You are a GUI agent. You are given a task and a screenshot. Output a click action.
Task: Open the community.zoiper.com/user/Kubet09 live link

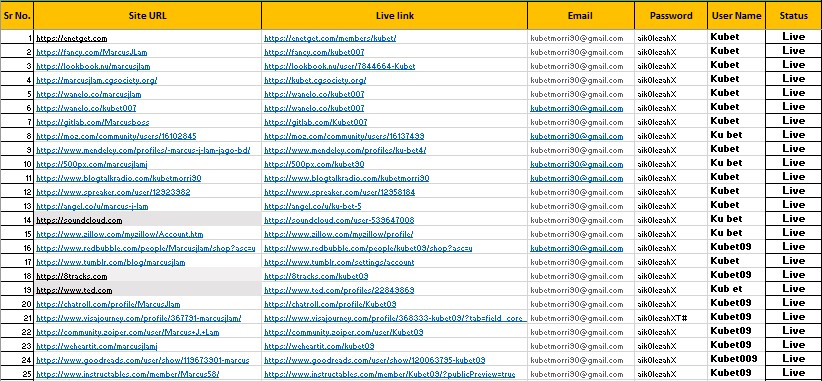tap(343, 332)
